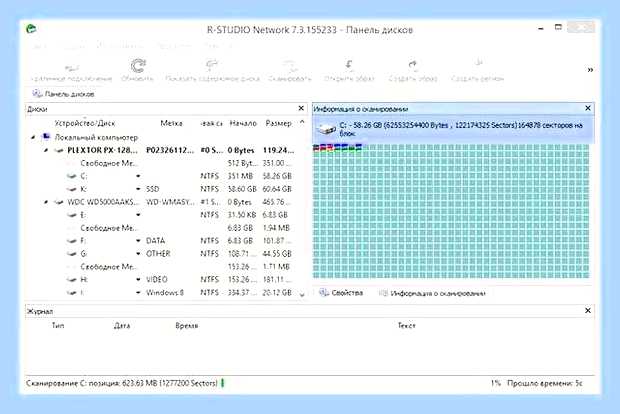
Task: Click the scanning position status bar text
Action: click(122, 383)
